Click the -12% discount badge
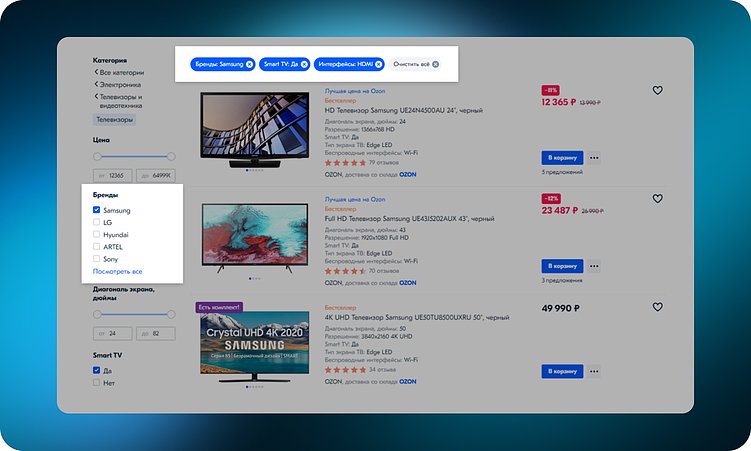751x451 pixels. [x=551, y=198]
